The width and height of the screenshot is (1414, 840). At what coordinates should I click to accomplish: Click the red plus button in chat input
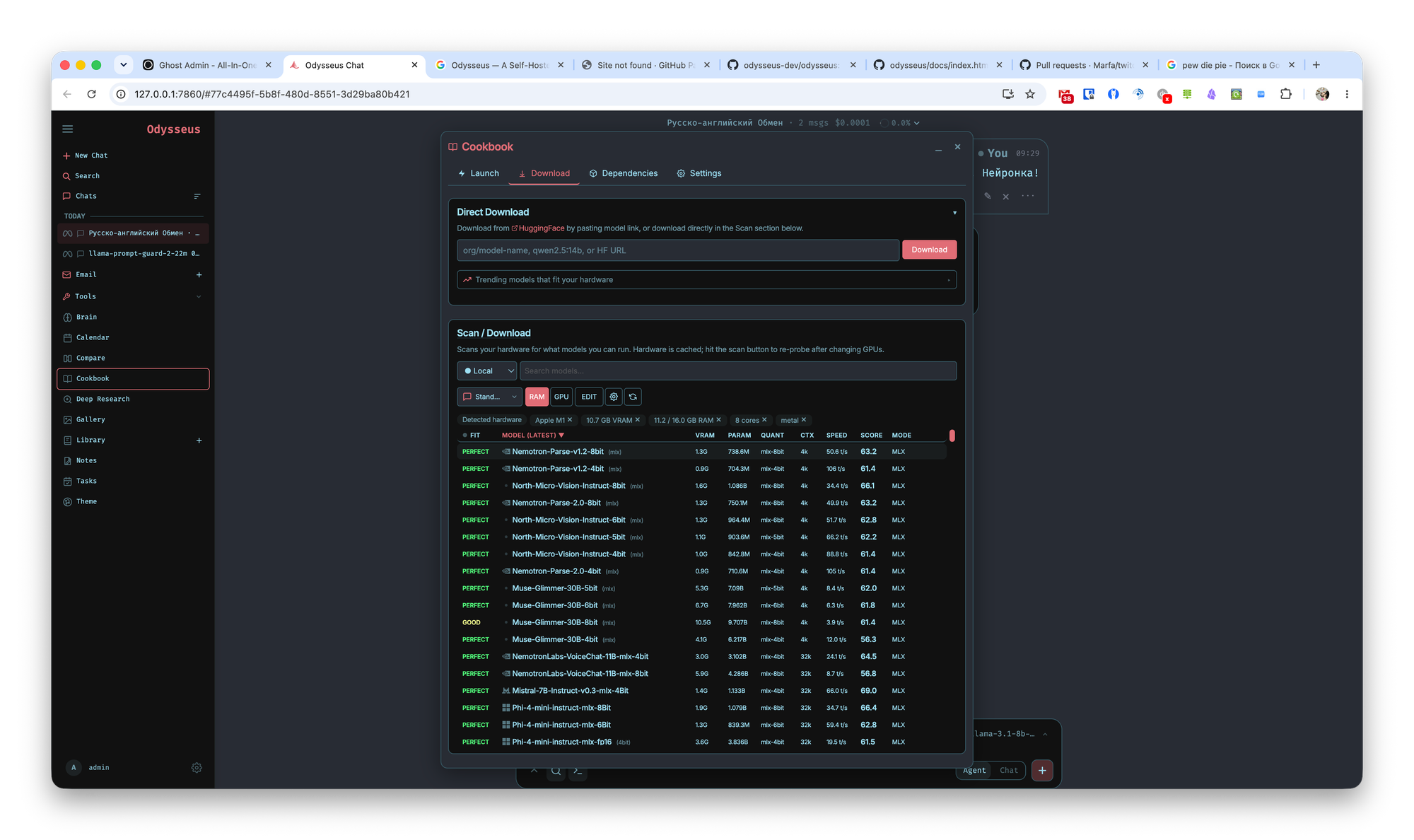(x=1042, y=771)
